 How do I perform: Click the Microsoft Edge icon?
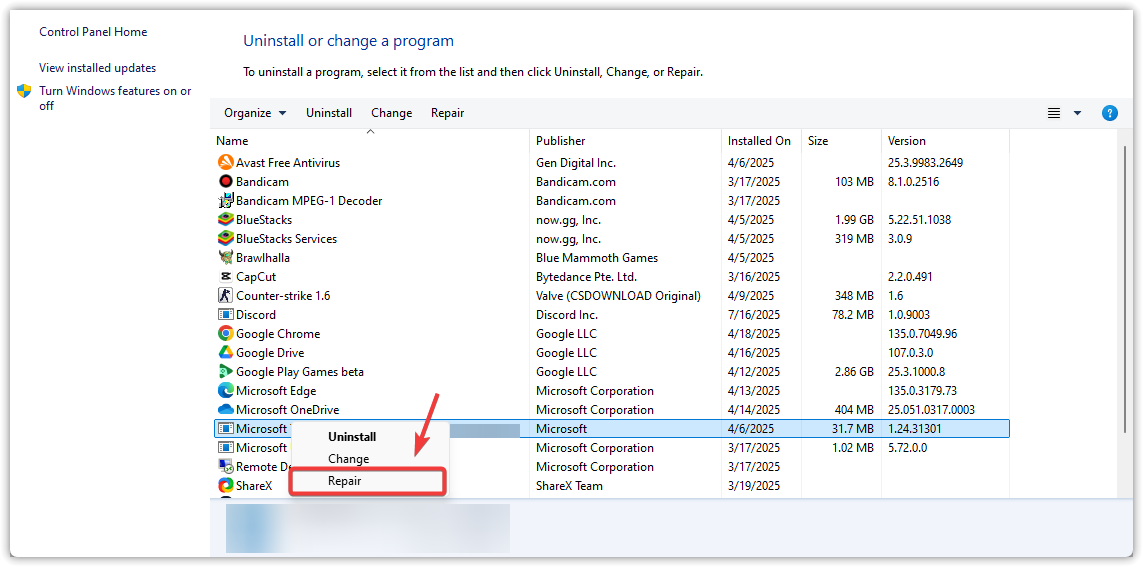click(x=225, y=390)
